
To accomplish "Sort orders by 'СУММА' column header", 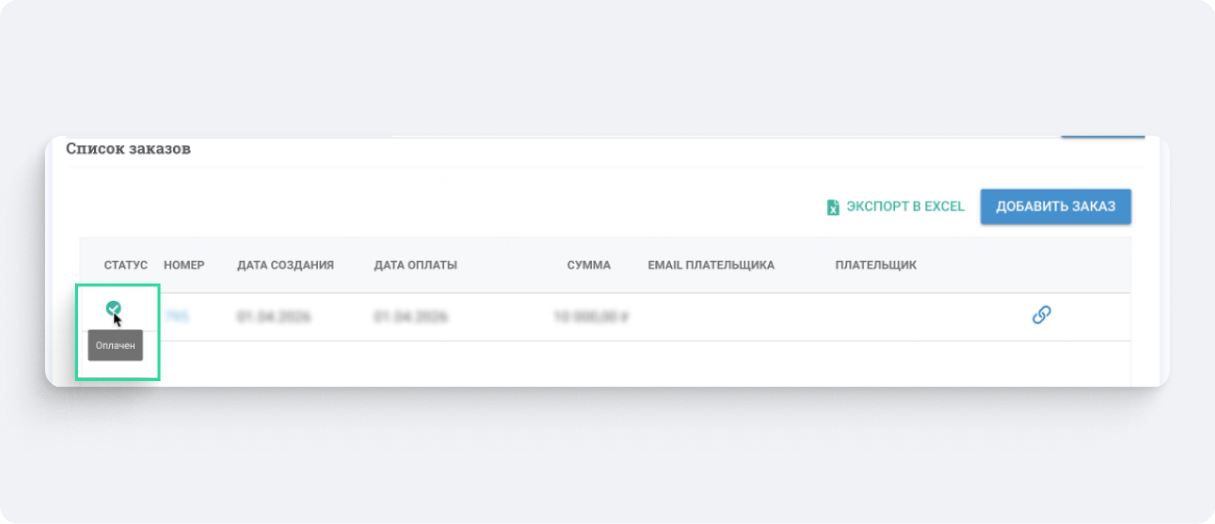I will [x=588, y=265].
